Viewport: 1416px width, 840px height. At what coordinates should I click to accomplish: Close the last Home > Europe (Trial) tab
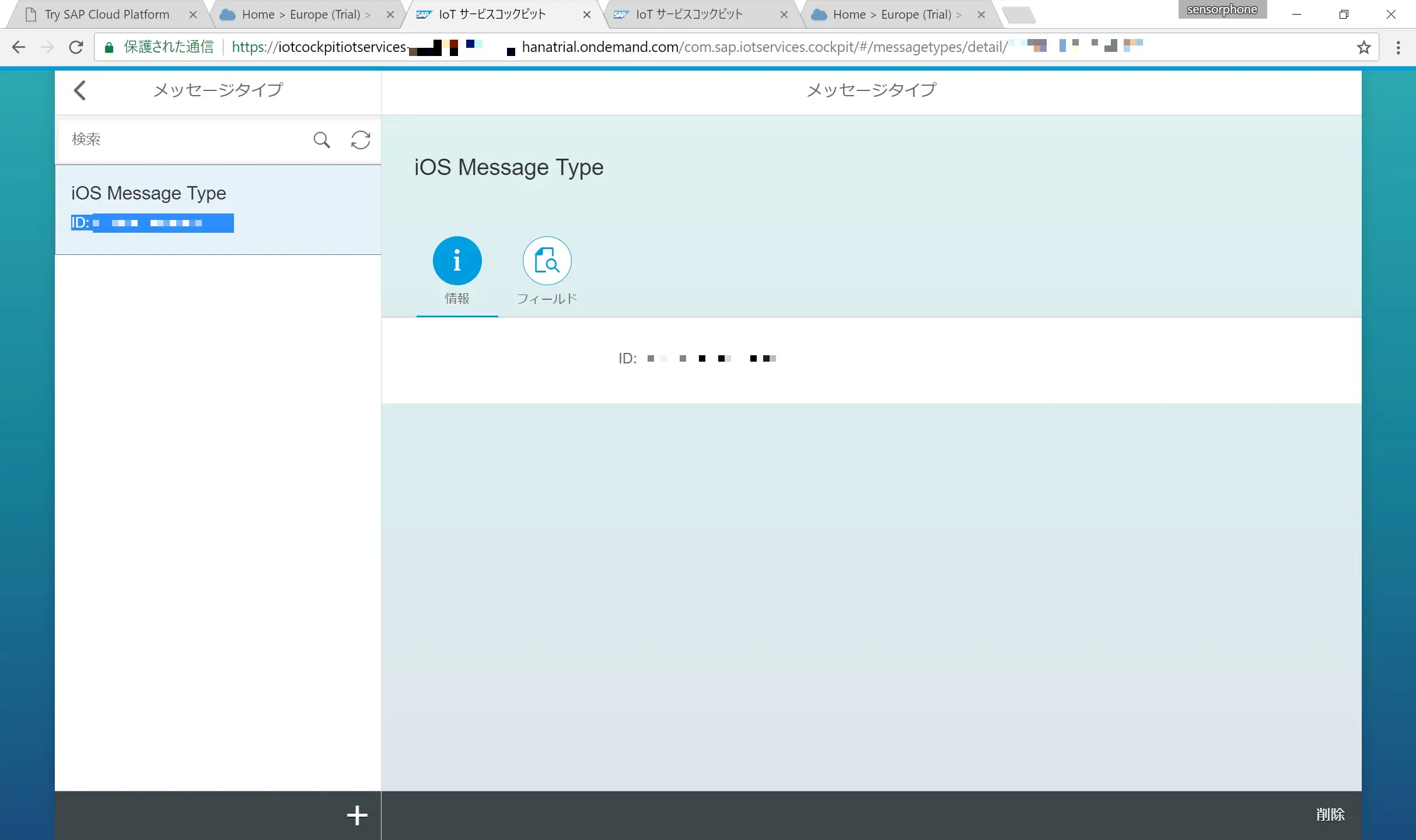point(981,15)
